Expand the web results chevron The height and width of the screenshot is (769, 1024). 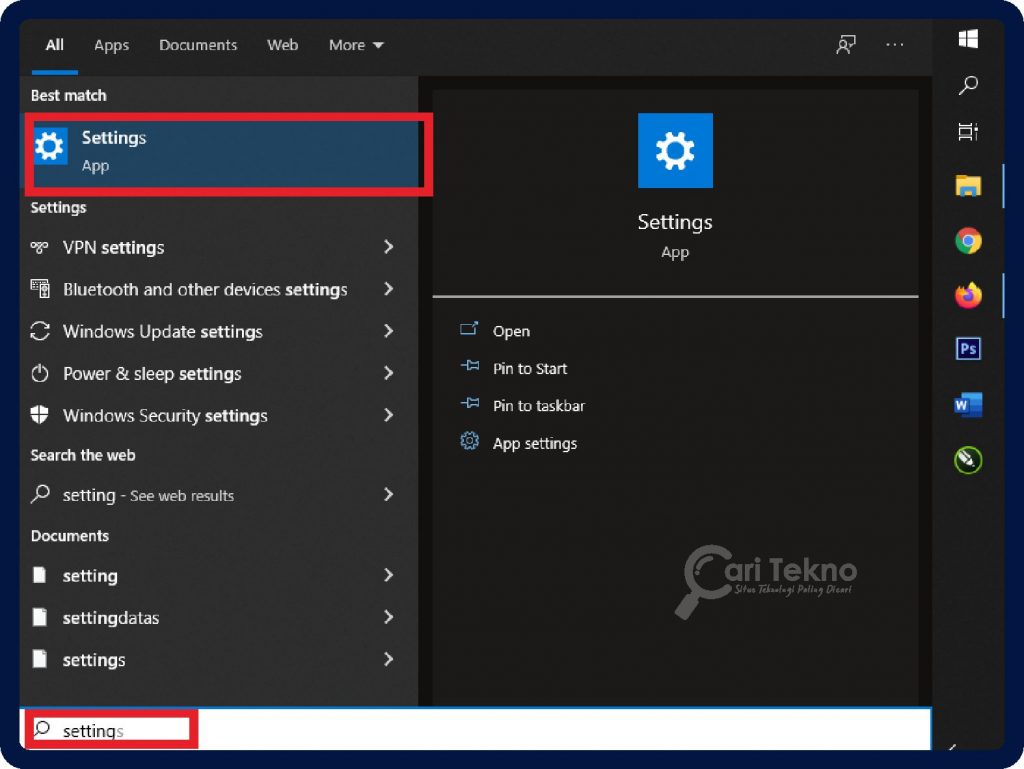389,494
